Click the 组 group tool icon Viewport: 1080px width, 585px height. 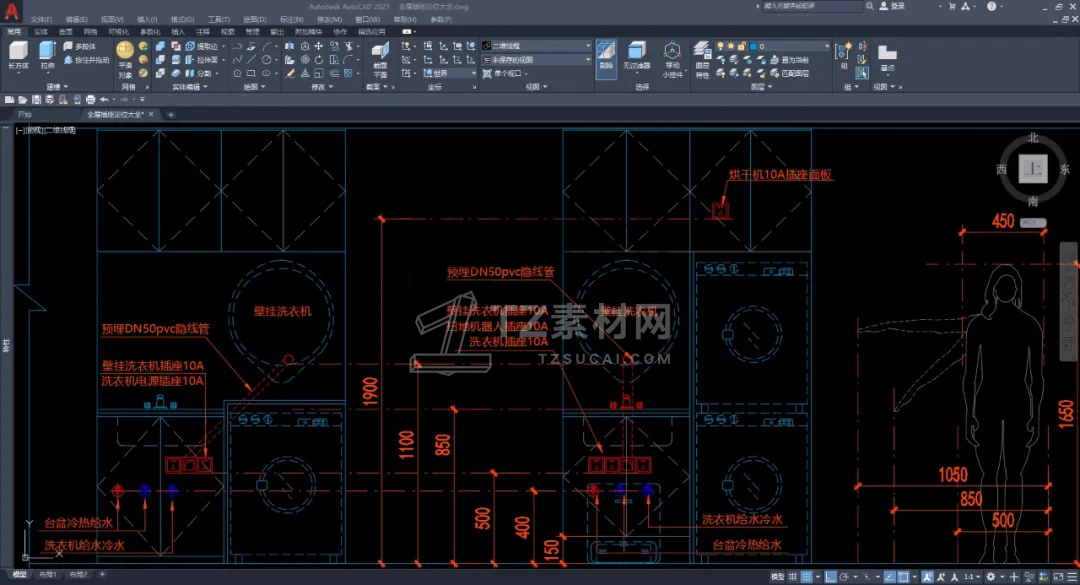[x=843, y=52]
